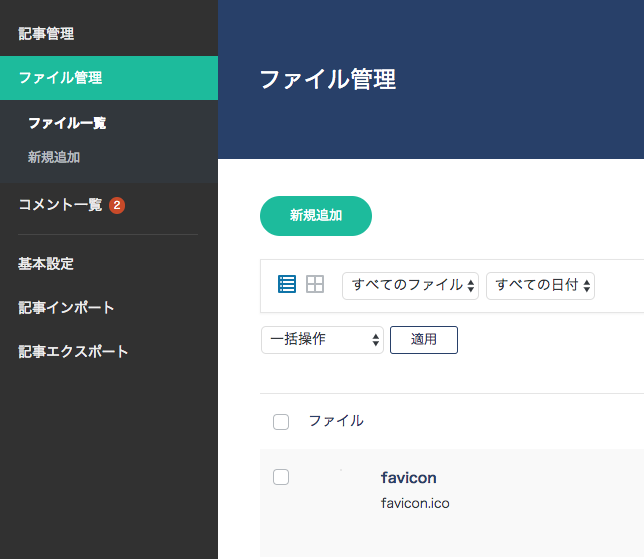Click the ファイル column header
644x559 pixels.
[x=336, y=421]
